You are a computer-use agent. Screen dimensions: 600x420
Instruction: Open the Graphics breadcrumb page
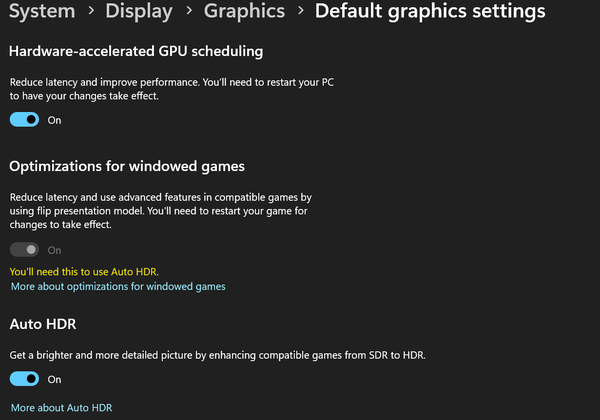point(244,11)
